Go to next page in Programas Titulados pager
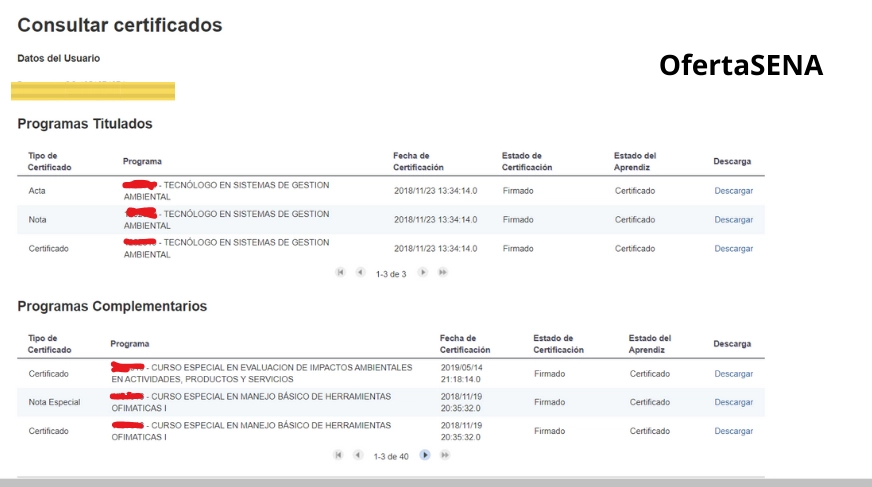 423,272
